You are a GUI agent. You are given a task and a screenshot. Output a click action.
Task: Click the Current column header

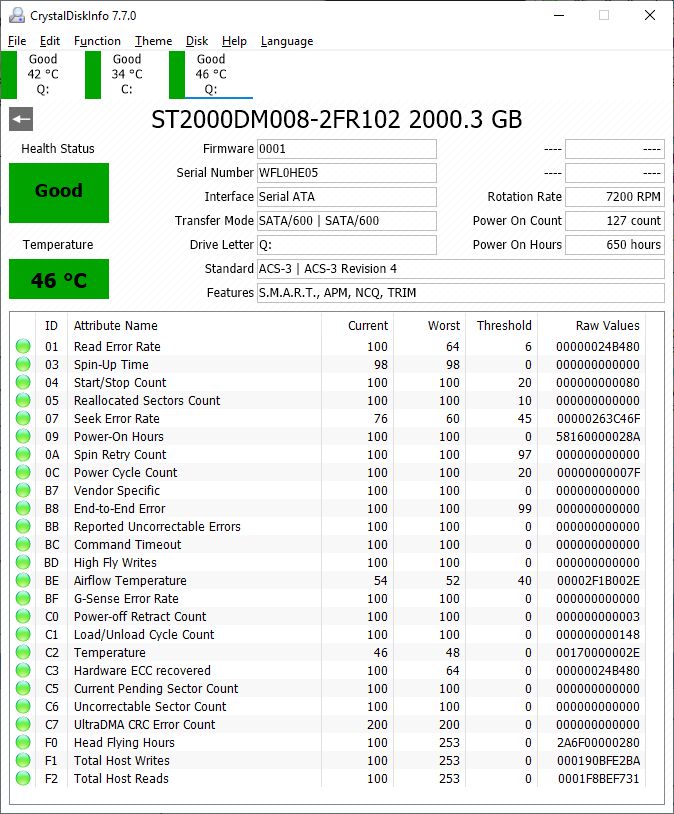368,325
